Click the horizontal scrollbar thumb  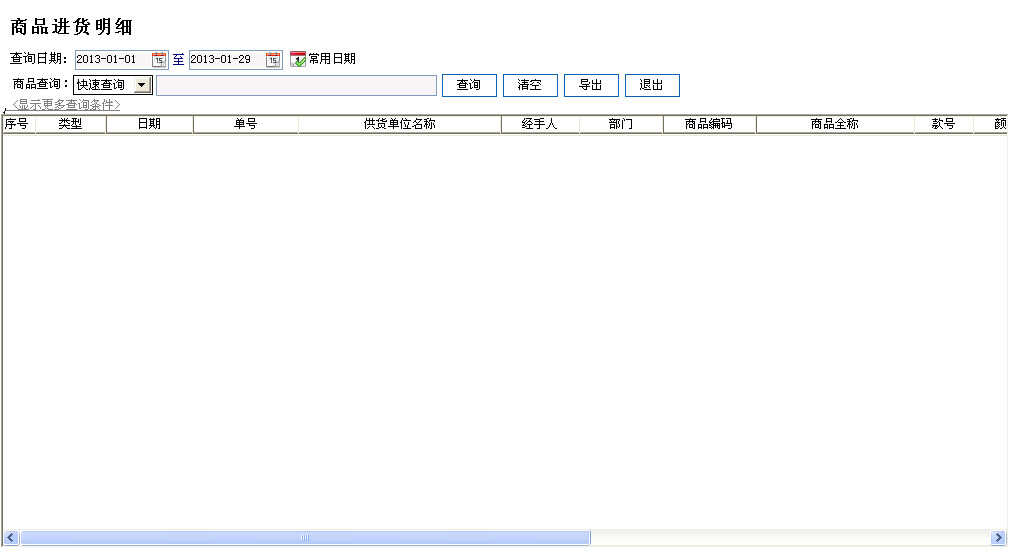coord(305,538)
